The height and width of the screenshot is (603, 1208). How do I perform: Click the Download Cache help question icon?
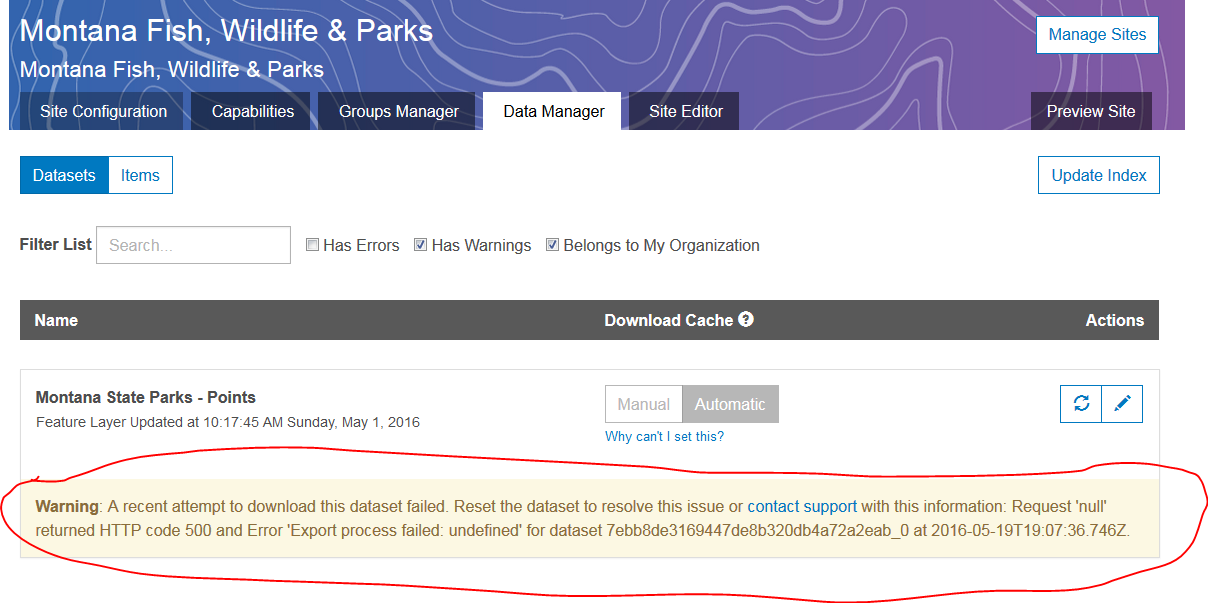coord(746,320)
